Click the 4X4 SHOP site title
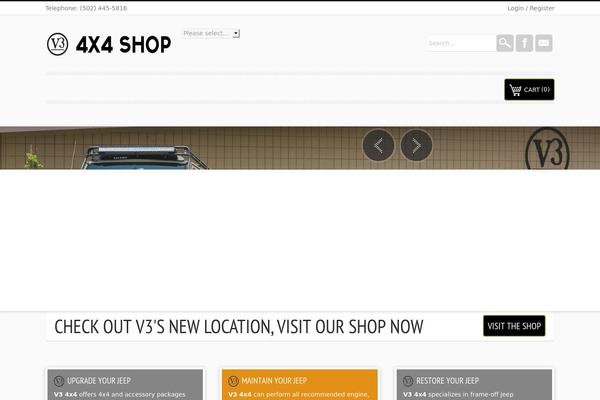Image resolution: width=600 pixels, height=400 pixels. pyautogui.click(x=123, y=44)
